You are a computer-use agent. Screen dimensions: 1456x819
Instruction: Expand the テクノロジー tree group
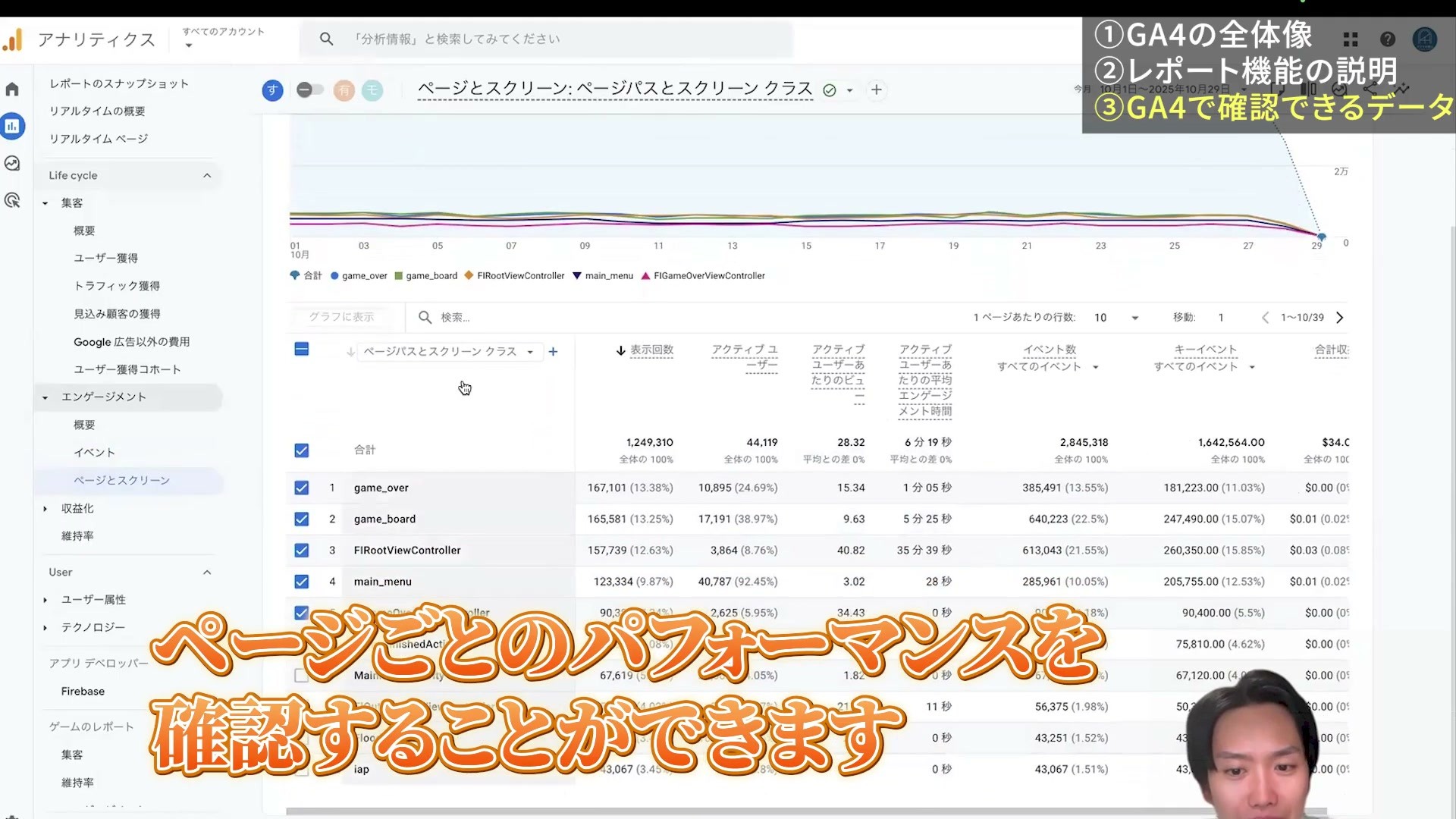45,628
